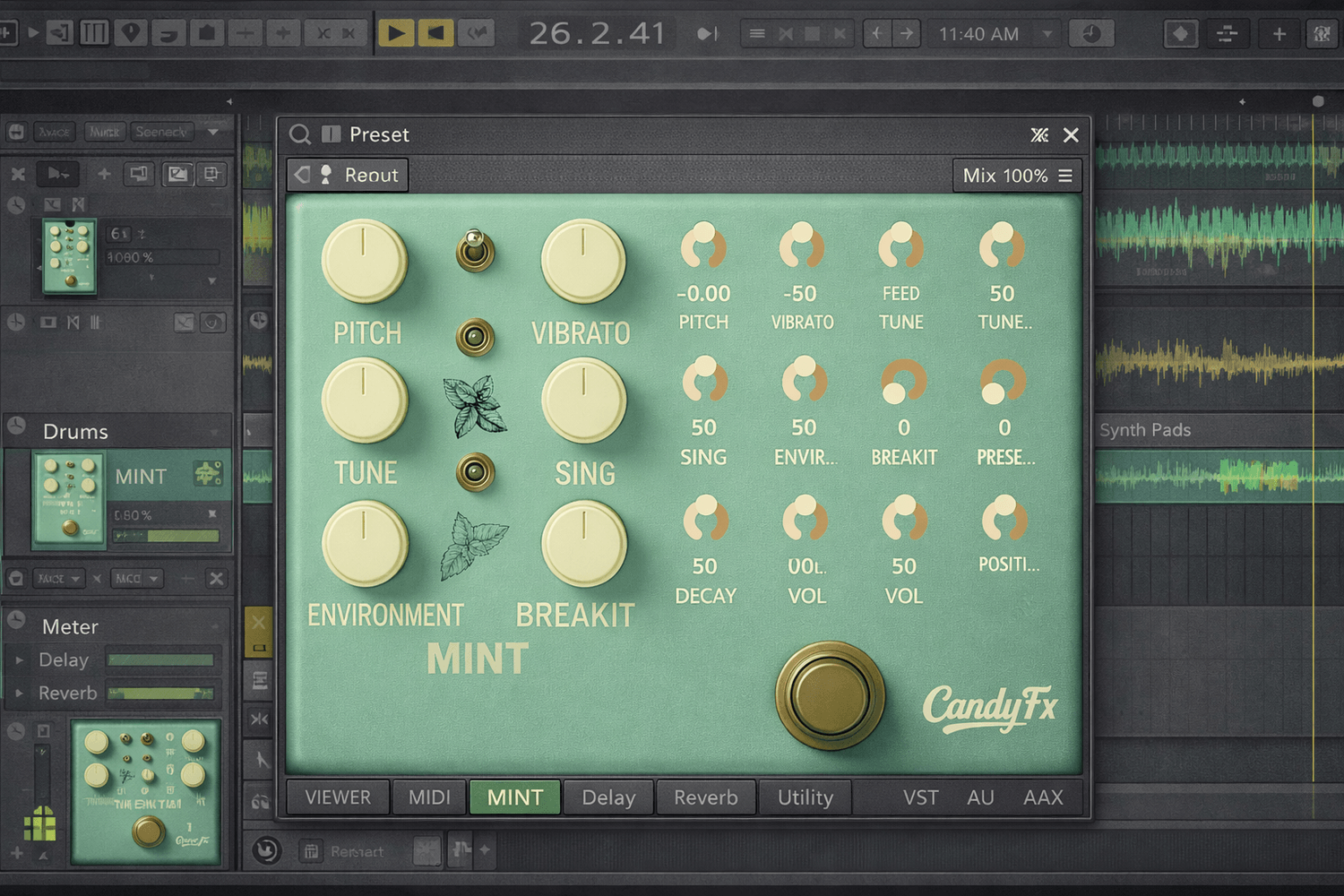
Task: Click the yellow X icon on track strip
Action: coord(259,622)
